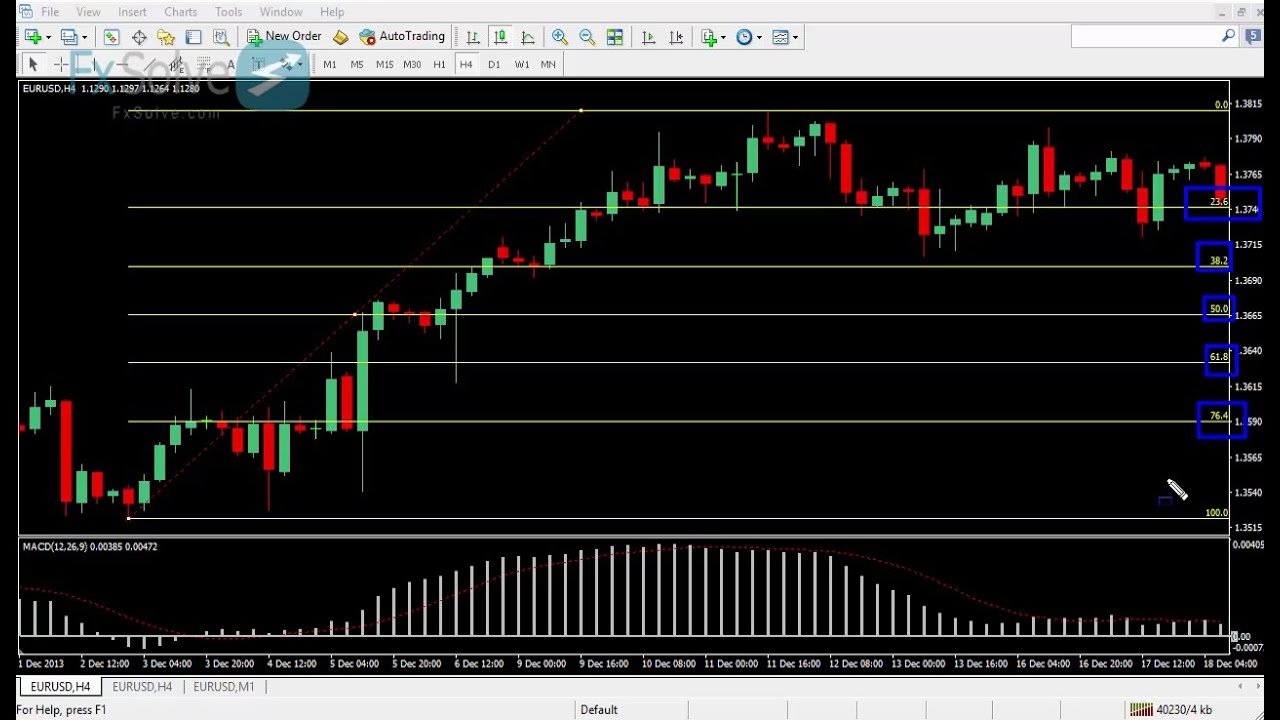The height and width of the screenshot is (720, 1280).
Task: Expand the Indicators dropdown arrow
Action: point(723,37)
